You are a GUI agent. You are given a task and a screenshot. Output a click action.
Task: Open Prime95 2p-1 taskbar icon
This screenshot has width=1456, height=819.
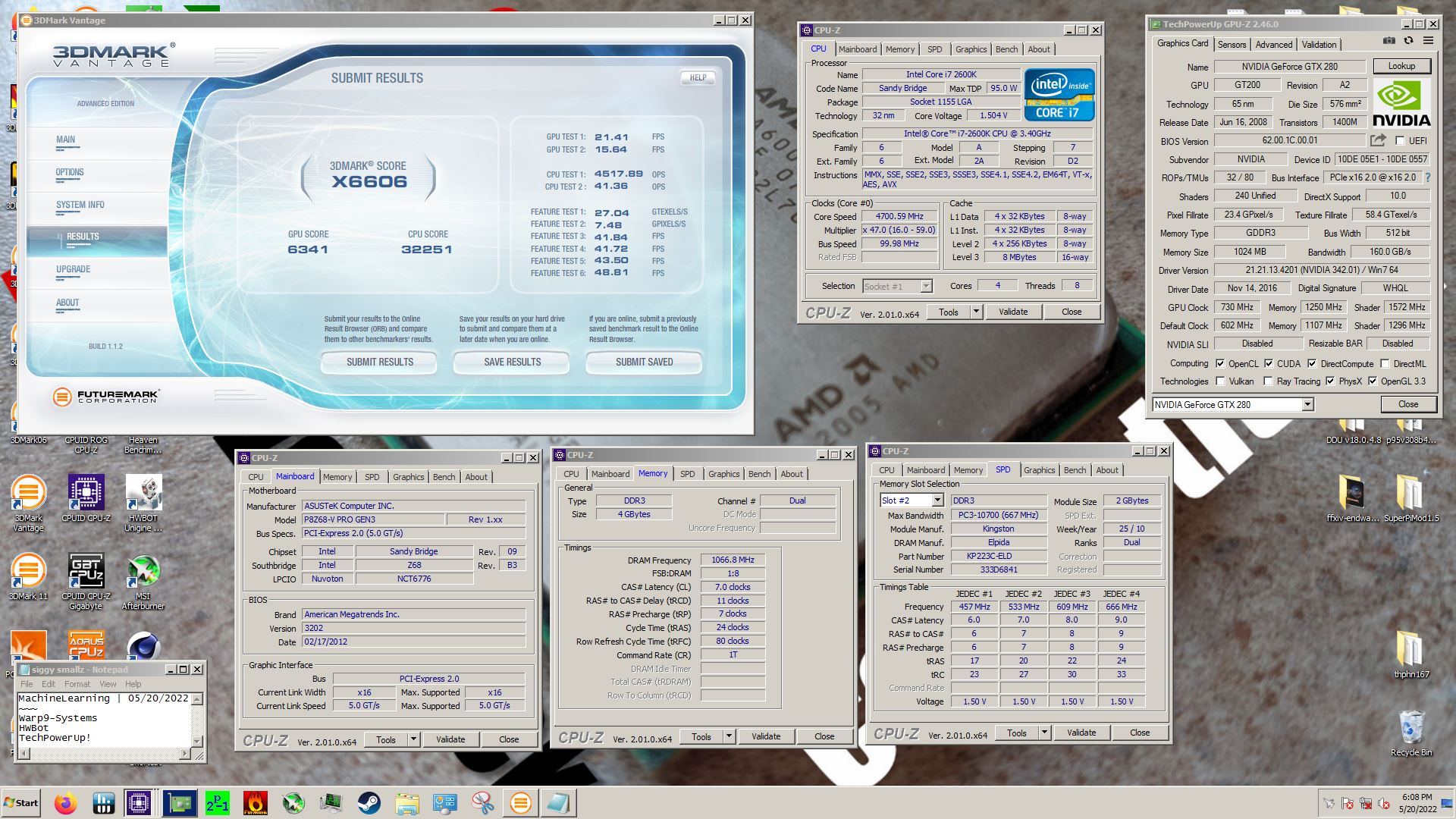pyautogui.click(x=218, y=803)
